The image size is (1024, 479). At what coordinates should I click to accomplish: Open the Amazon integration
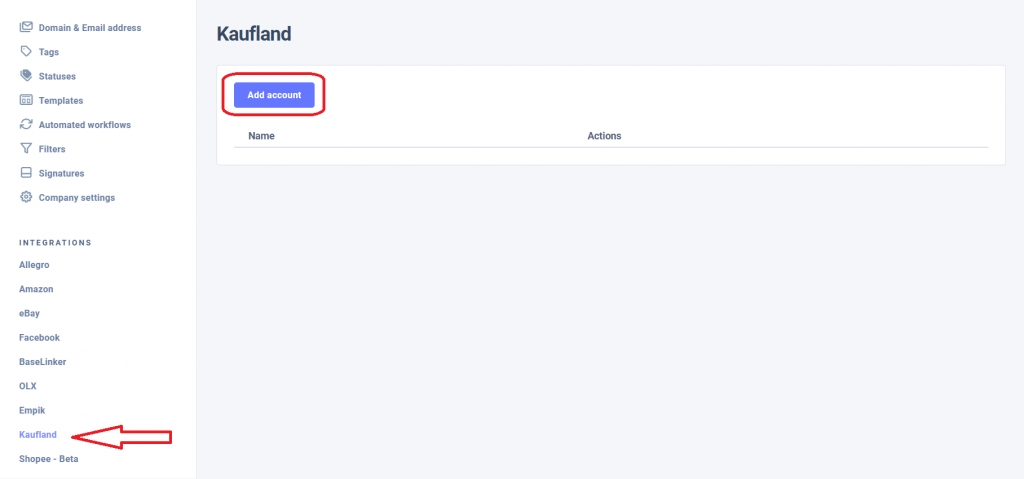36,289
